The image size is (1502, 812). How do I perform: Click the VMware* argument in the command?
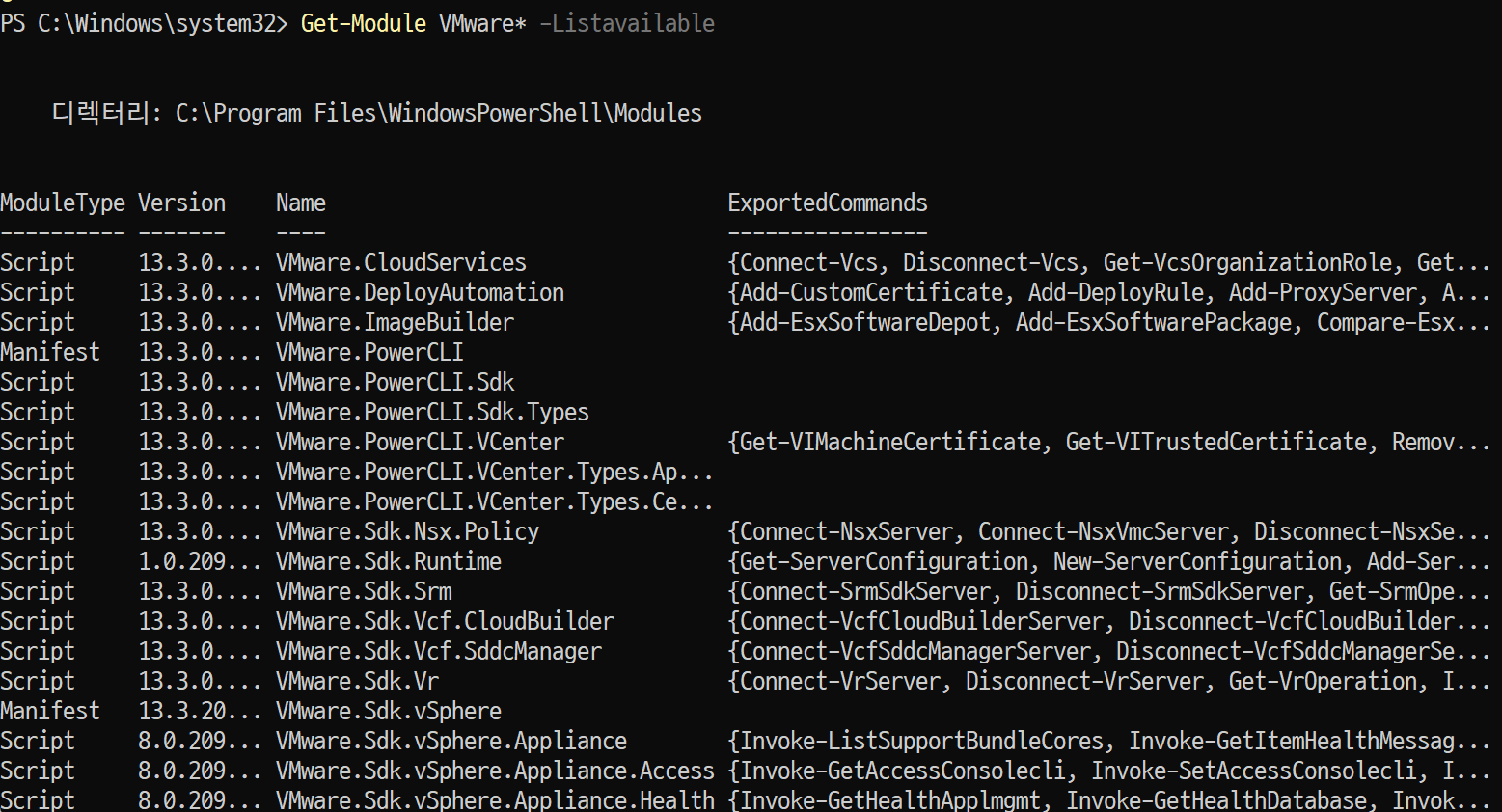click(x=482, y=23)
